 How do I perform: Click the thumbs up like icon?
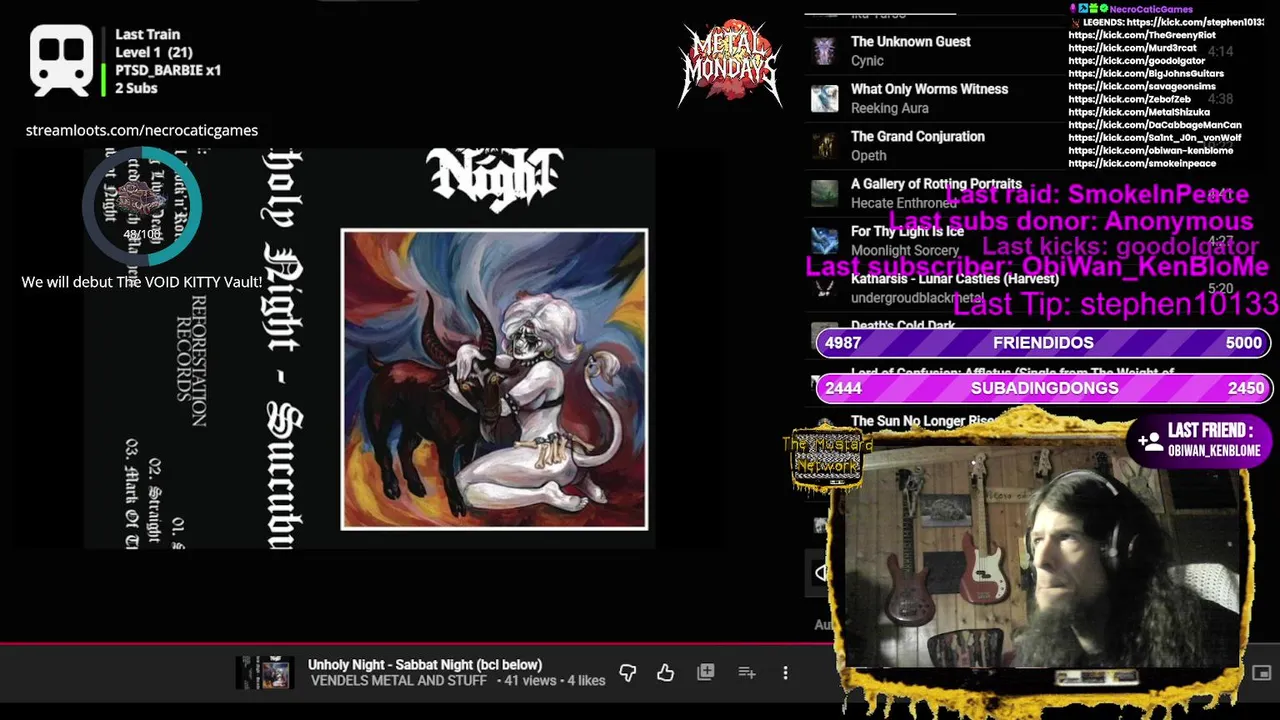tap(666, 673)
